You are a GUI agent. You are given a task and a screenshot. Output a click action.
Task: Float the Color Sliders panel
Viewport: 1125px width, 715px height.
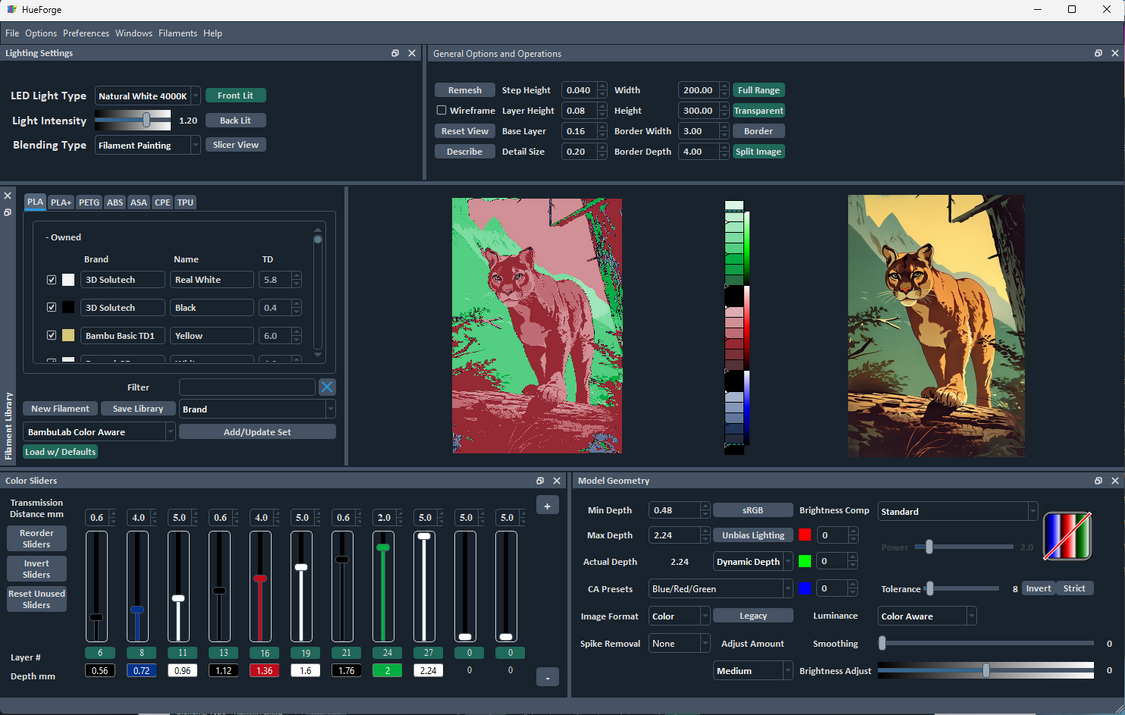[x=541, y=480]
